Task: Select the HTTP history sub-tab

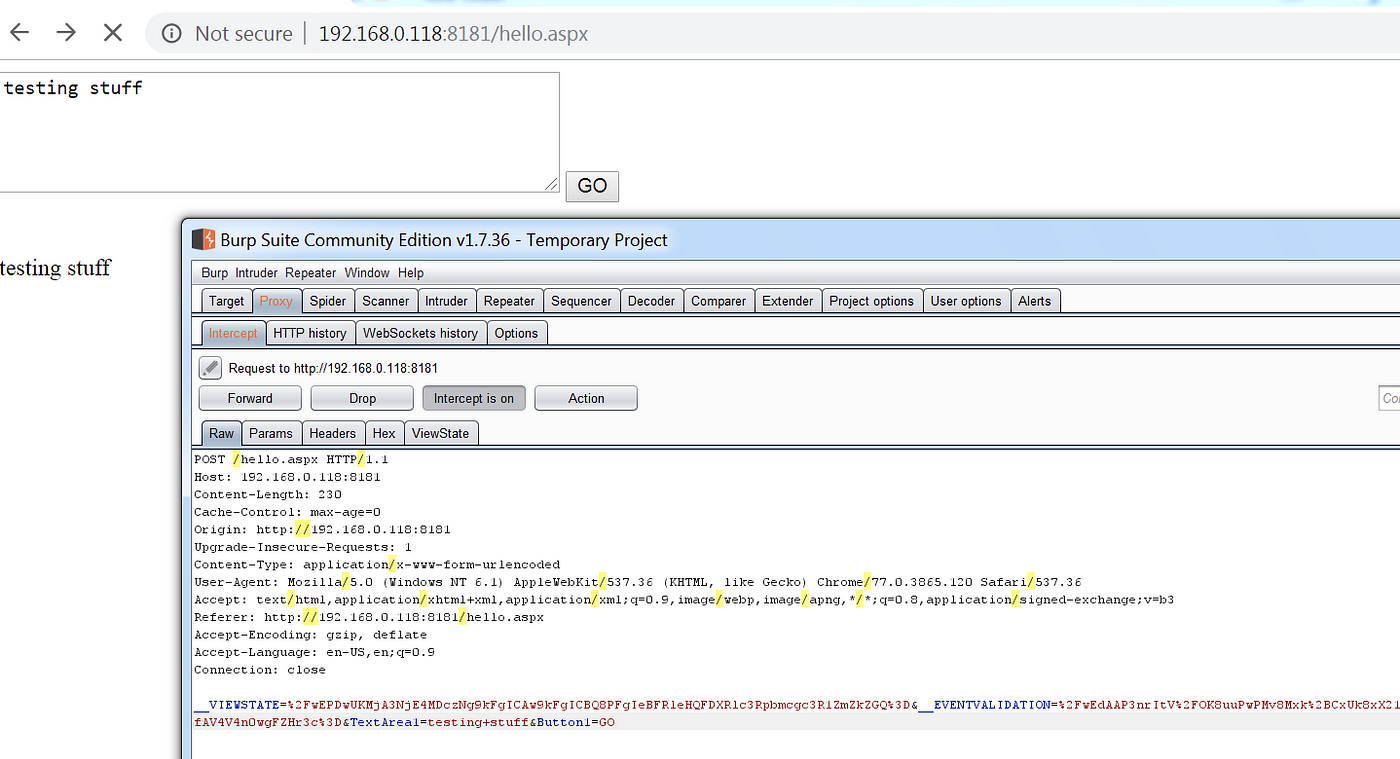Action: pos(310,333)
